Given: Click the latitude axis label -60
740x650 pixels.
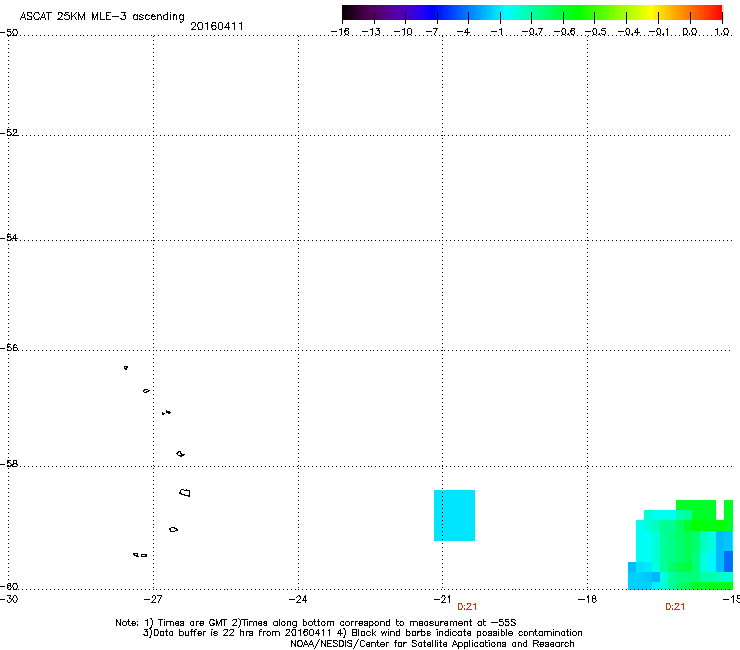Looking at the screenshot, I should (9, 586).
